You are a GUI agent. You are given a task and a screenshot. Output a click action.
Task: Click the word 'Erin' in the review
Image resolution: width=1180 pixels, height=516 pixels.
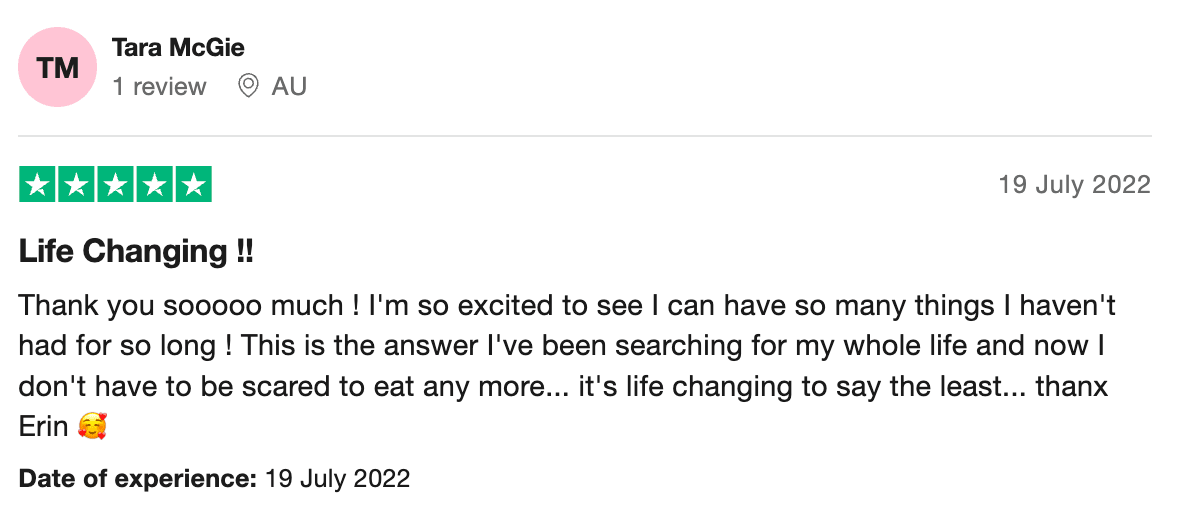click(x=44, y=427)
